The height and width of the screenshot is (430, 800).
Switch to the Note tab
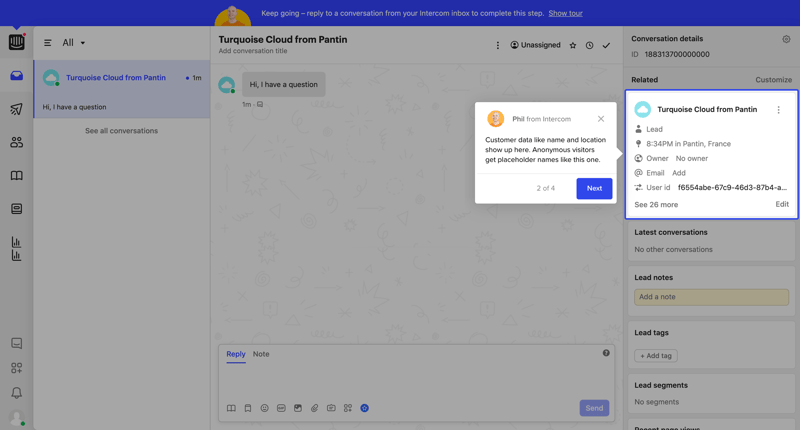coord(261,354)
